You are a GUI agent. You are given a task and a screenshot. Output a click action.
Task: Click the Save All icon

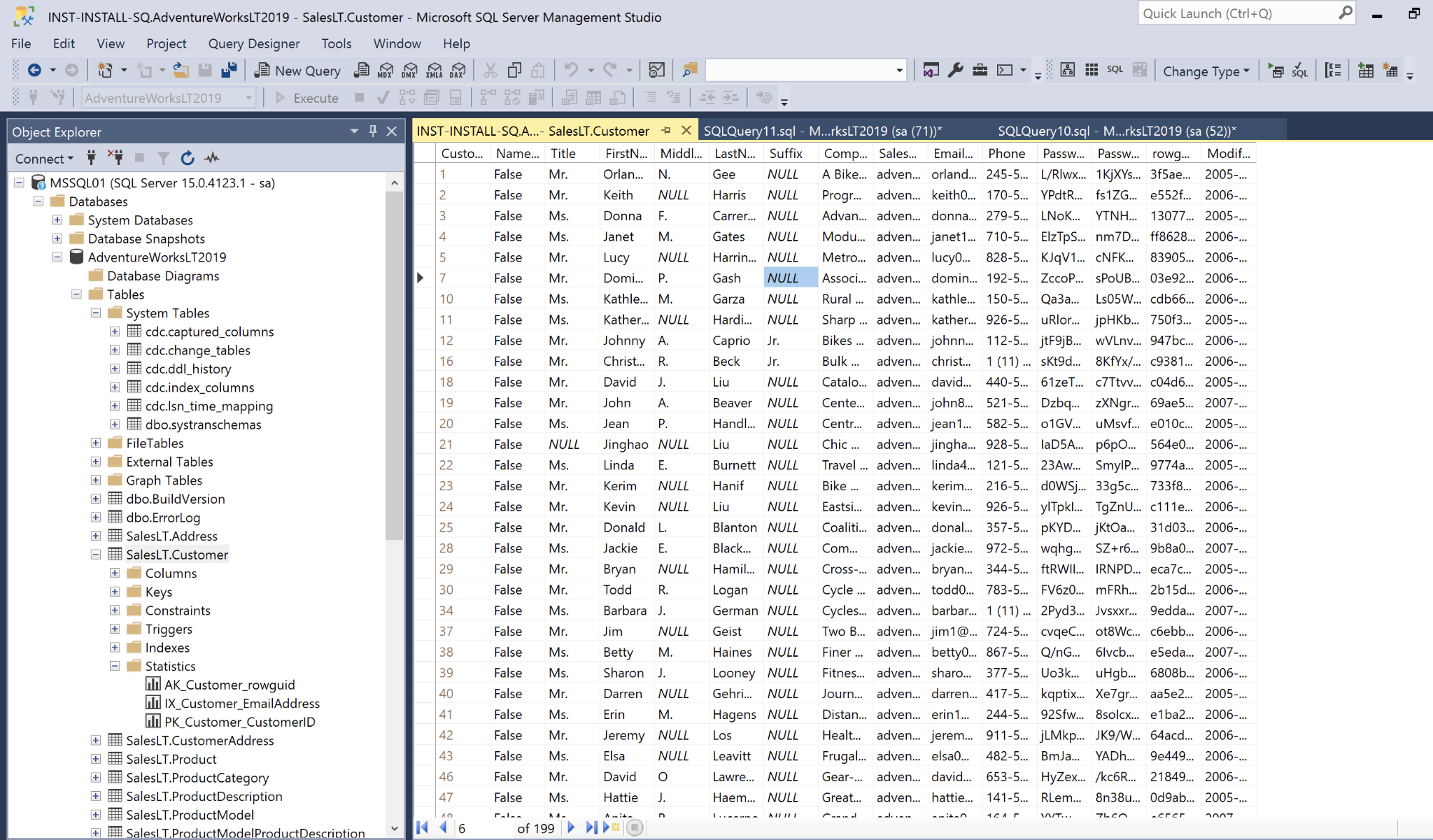point(229,70)
